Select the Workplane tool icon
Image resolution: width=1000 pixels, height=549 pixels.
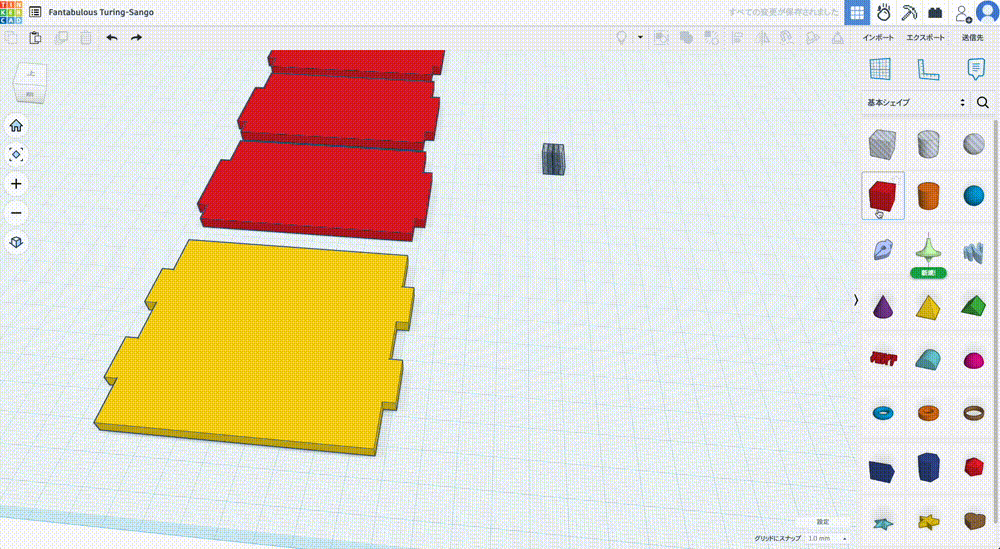click(879, 69)
